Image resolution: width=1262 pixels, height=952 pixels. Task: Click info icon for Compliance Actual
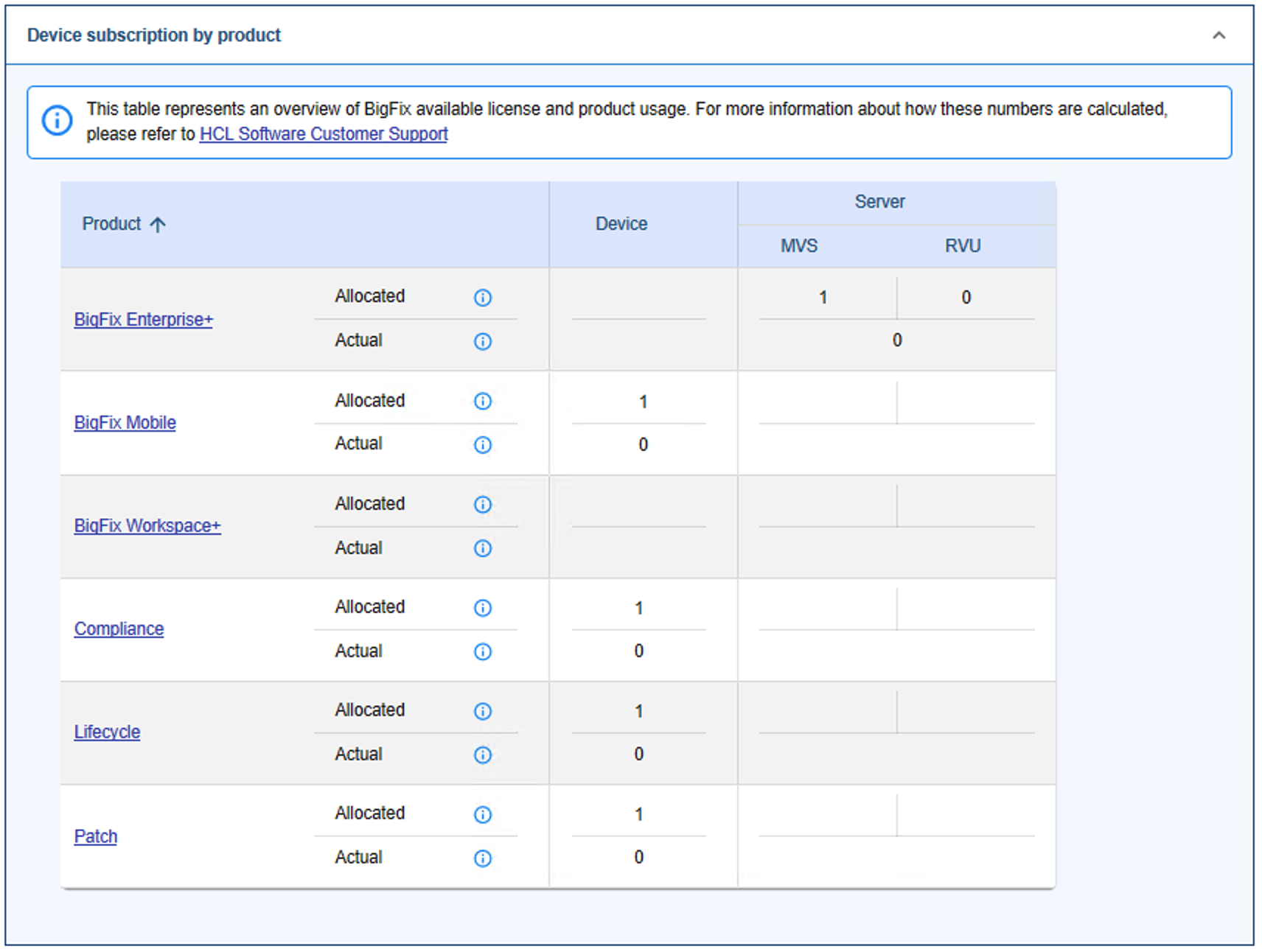(x=483, y=652)
